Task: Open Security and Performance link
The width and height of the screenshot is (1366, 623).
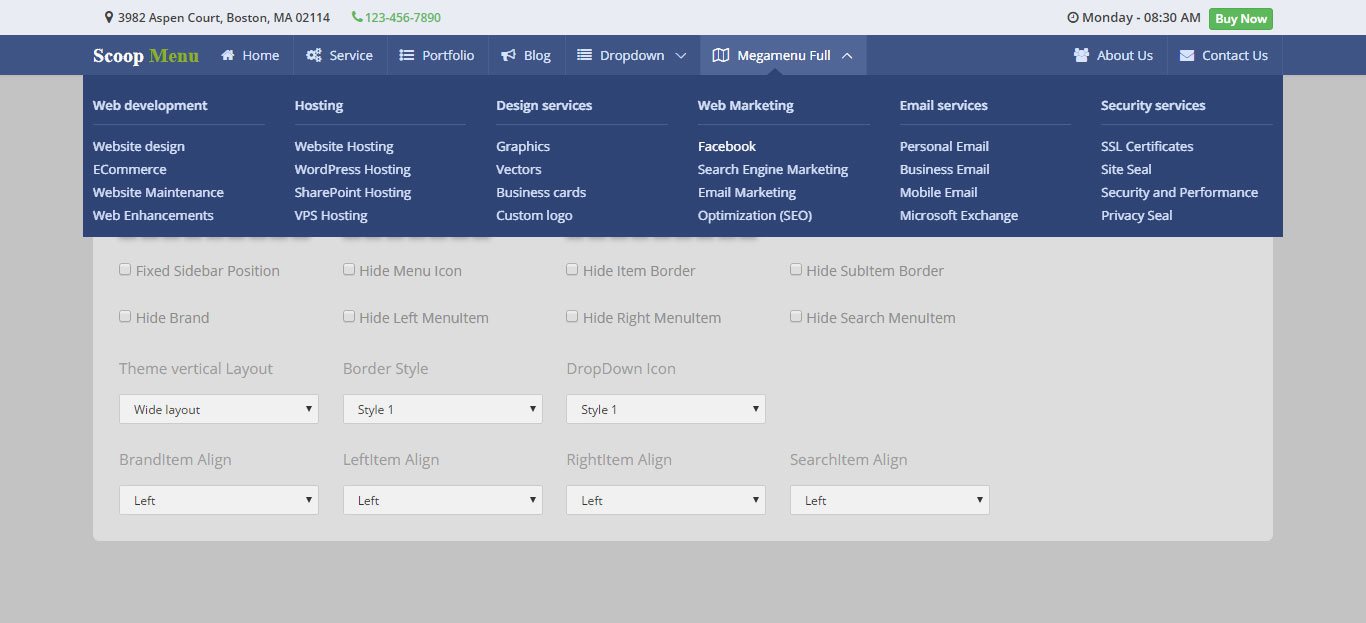Action: pos(1180,192)
